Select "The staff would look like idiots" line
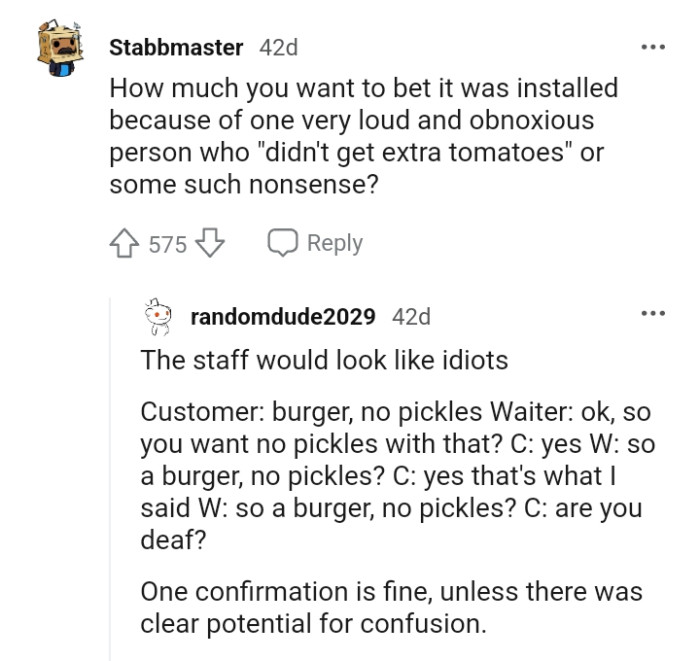Viewport: 700px width, 661px height. (x=324, y=360)
